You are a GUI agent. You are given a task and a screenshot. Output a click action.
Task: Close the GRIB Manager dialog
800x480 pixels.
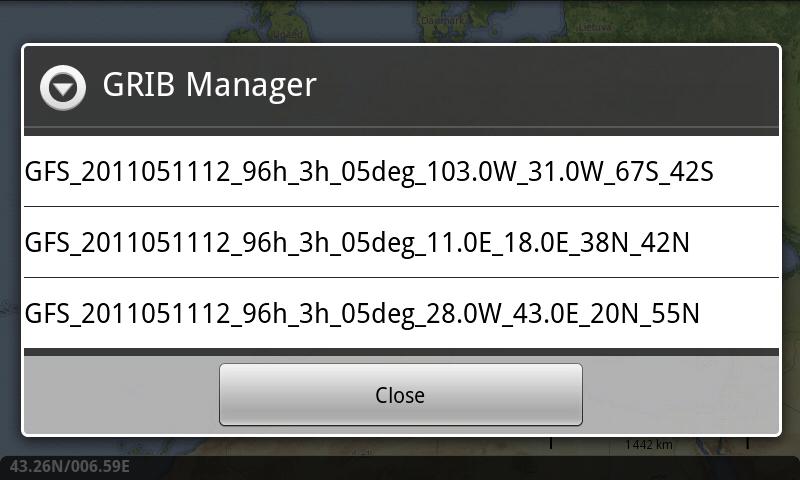coord(401,394)
